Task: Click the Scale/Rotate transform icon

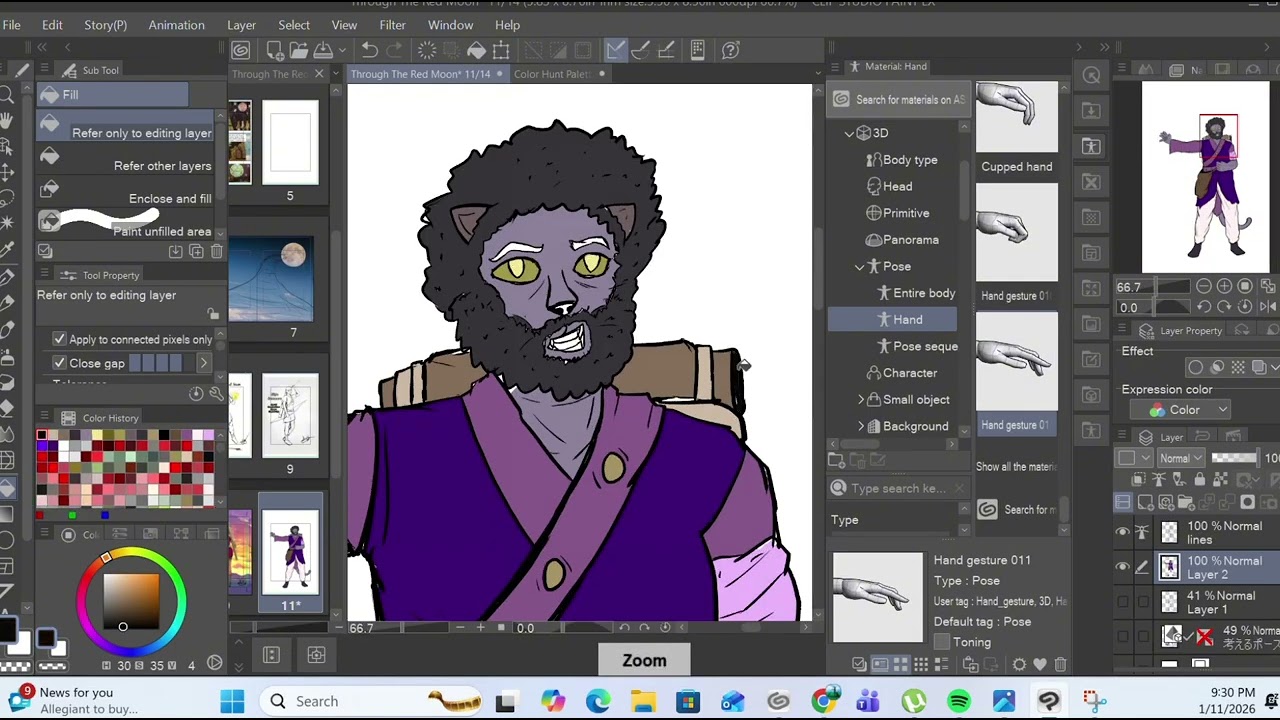Action: [x=501, y=50]
